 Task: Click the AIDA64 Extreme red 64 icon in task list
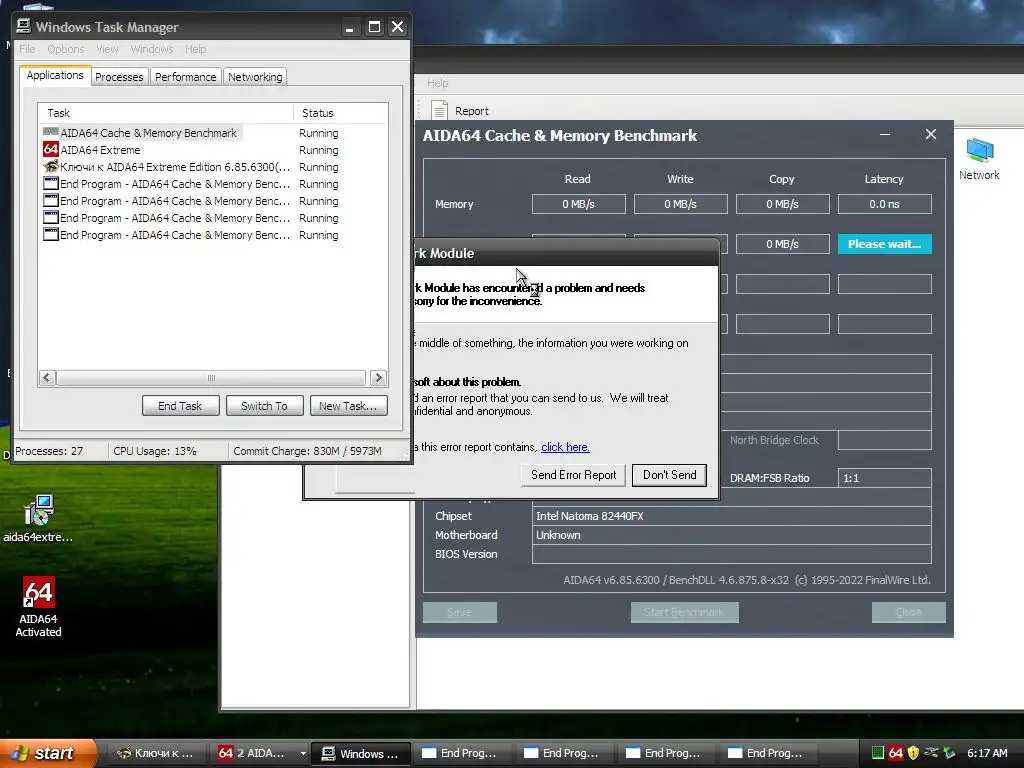click(x=50, y=150)
